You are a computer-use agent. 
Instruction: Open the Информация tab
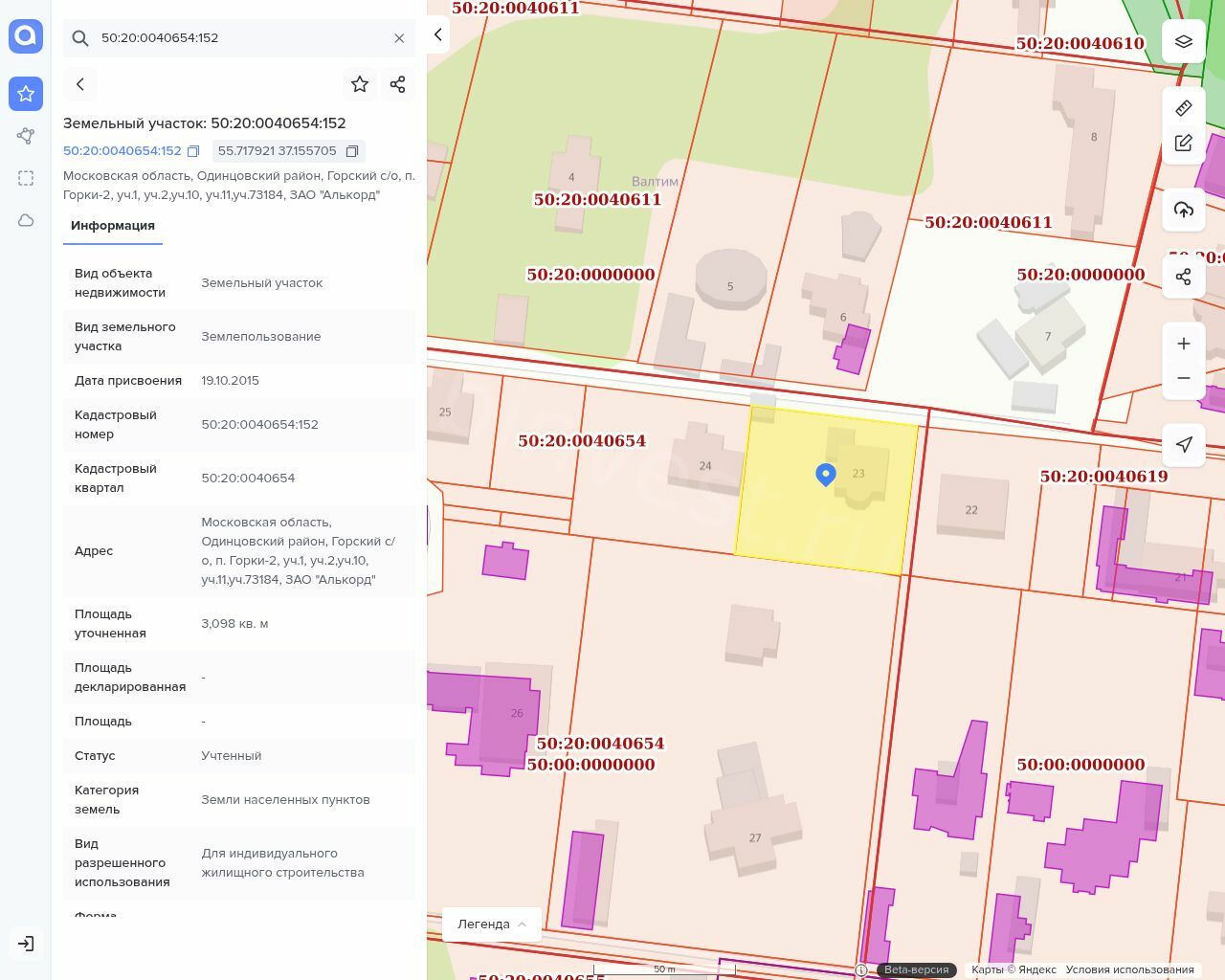(x=113, y=226)
